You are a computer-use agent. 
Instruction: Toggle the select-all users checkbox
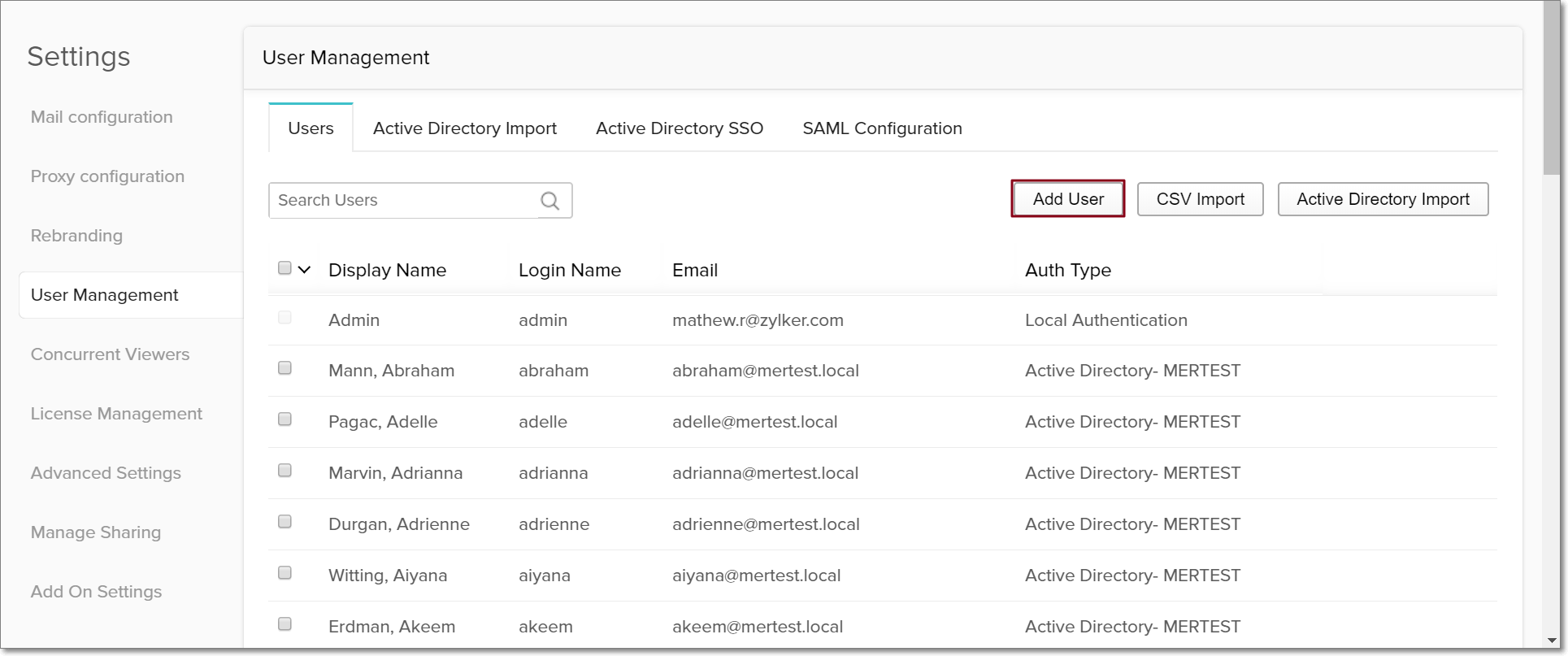284,268
